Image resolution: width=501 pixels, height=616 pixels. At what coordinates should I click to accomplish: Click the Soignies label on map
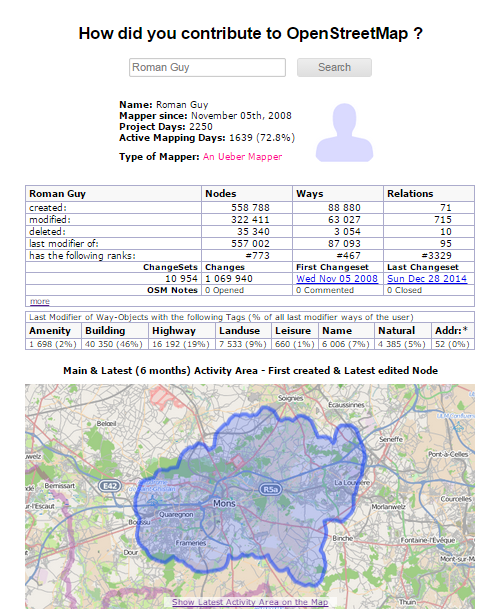click(x=290, y=398)
